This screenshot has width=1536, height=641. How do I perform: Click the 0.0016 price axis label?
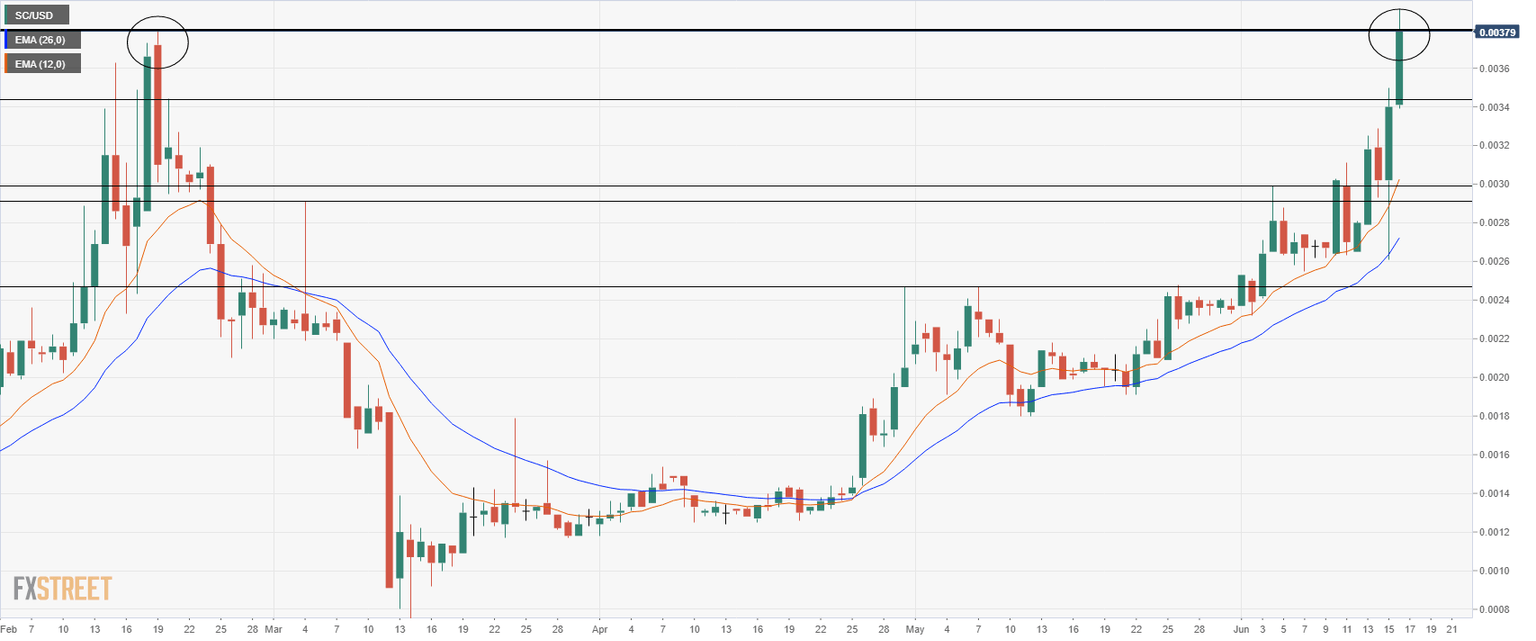[1495, 455]
